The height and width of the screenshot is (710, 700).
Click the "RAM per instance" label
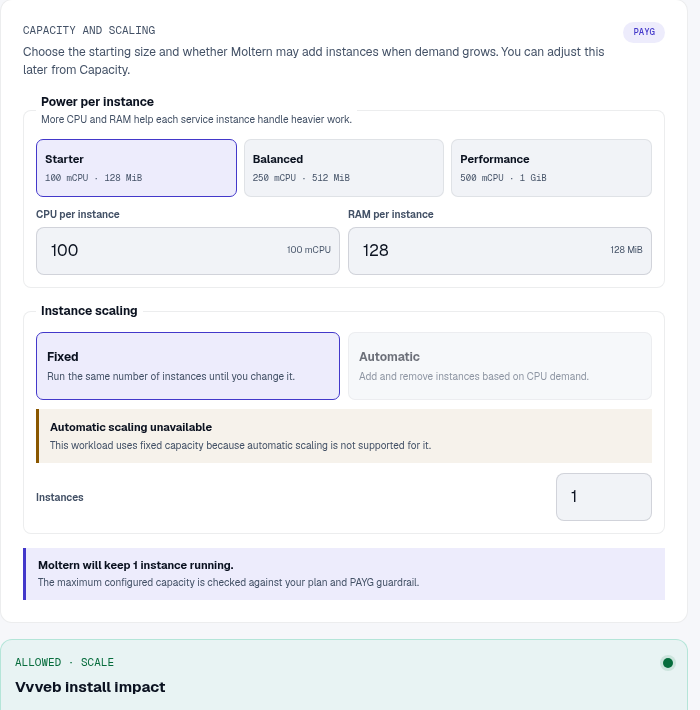(x=391, y=214)
